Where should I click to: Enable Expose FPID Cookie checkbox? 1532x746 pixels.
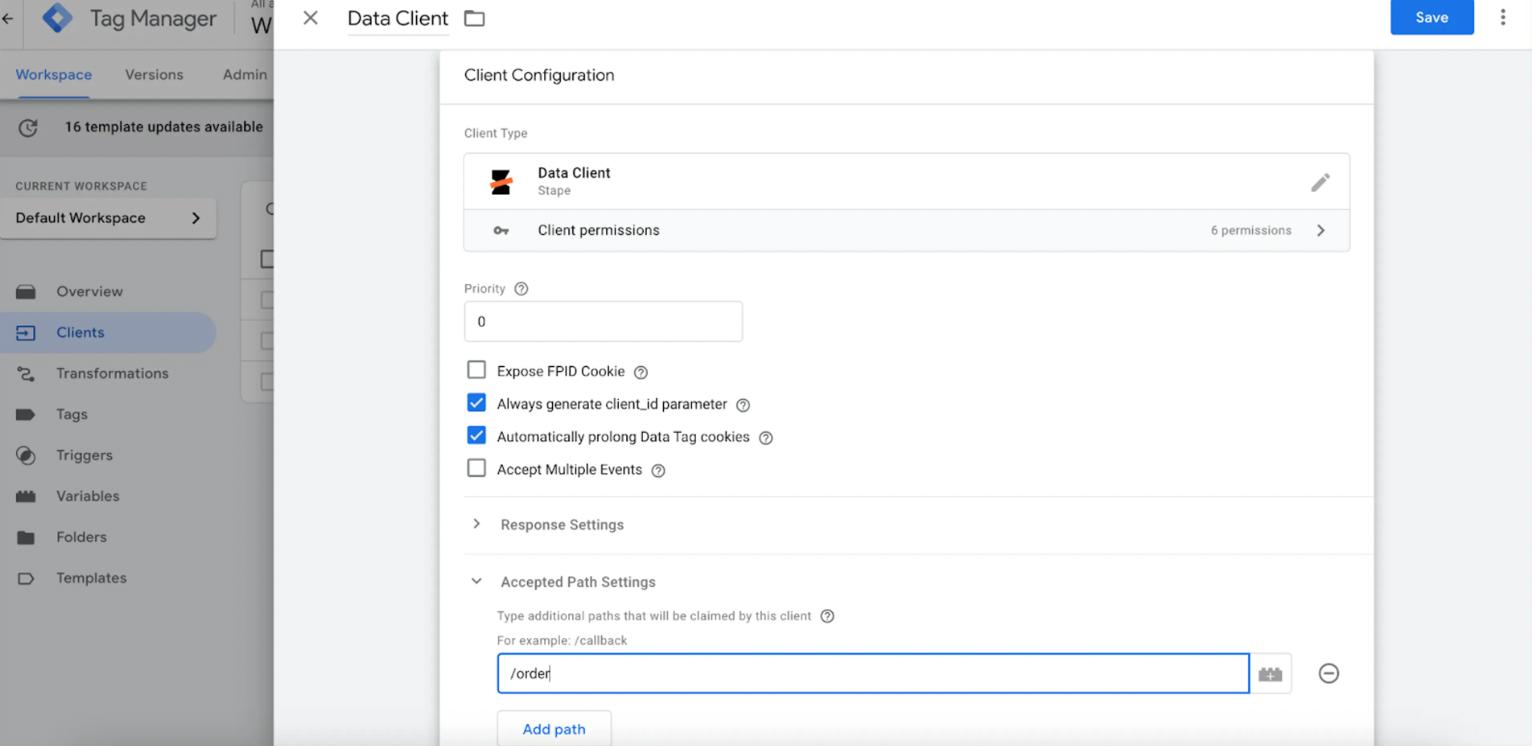click(477, 371)
